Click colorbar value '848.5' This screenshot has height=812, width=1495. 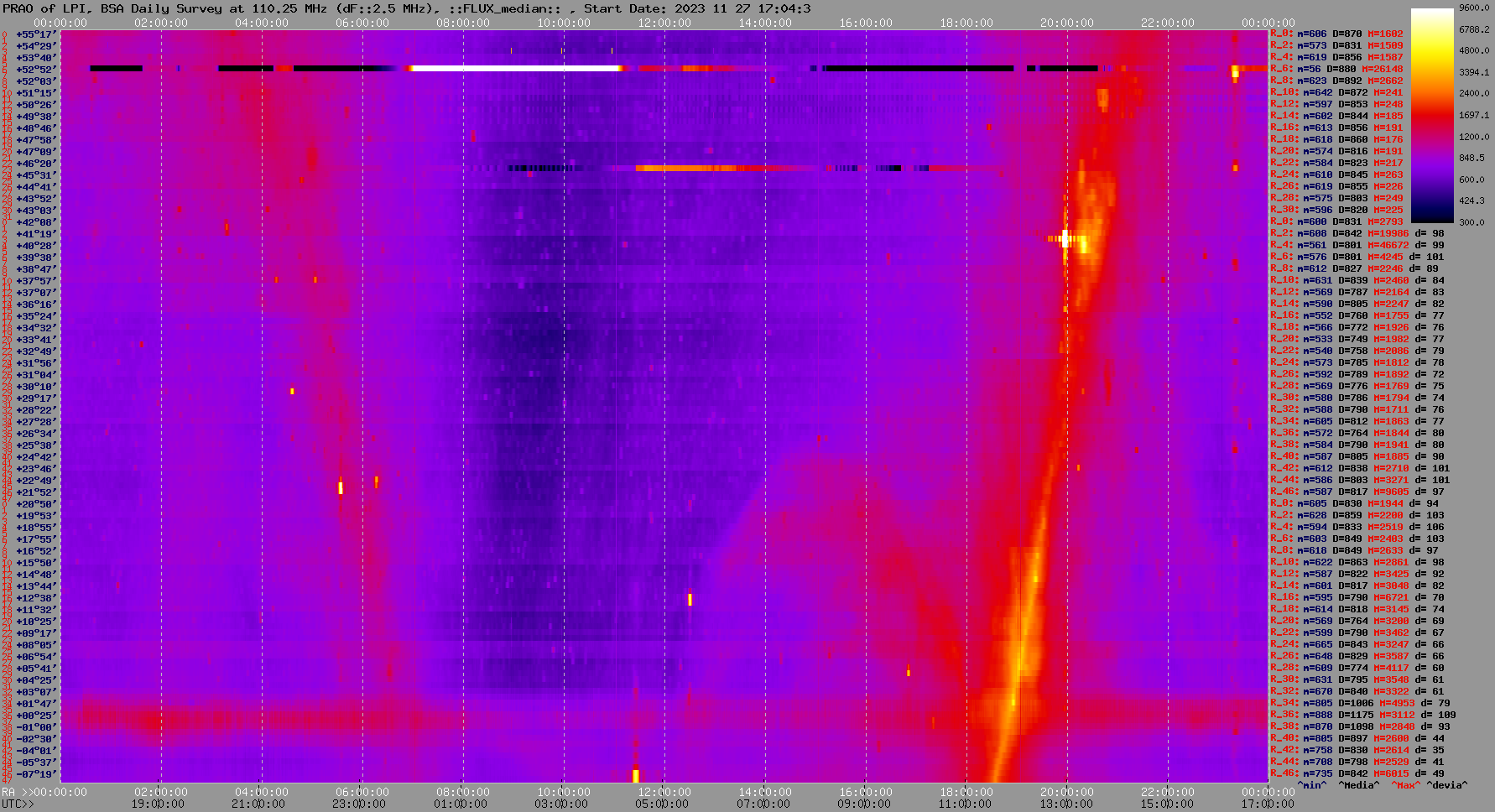1472,158
